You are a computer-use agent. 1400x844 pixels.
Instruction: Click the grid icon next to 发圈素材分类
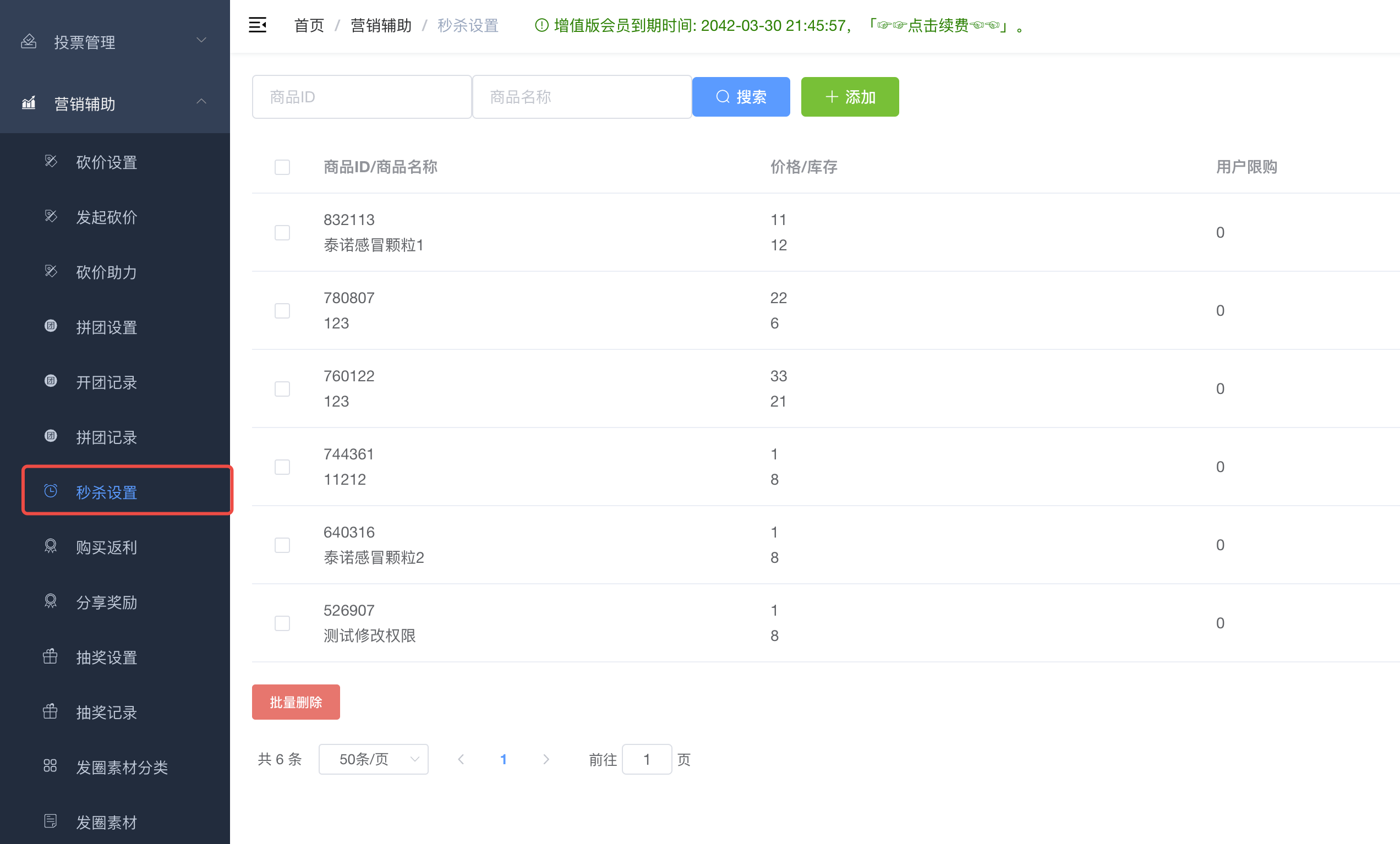[50, 766]
